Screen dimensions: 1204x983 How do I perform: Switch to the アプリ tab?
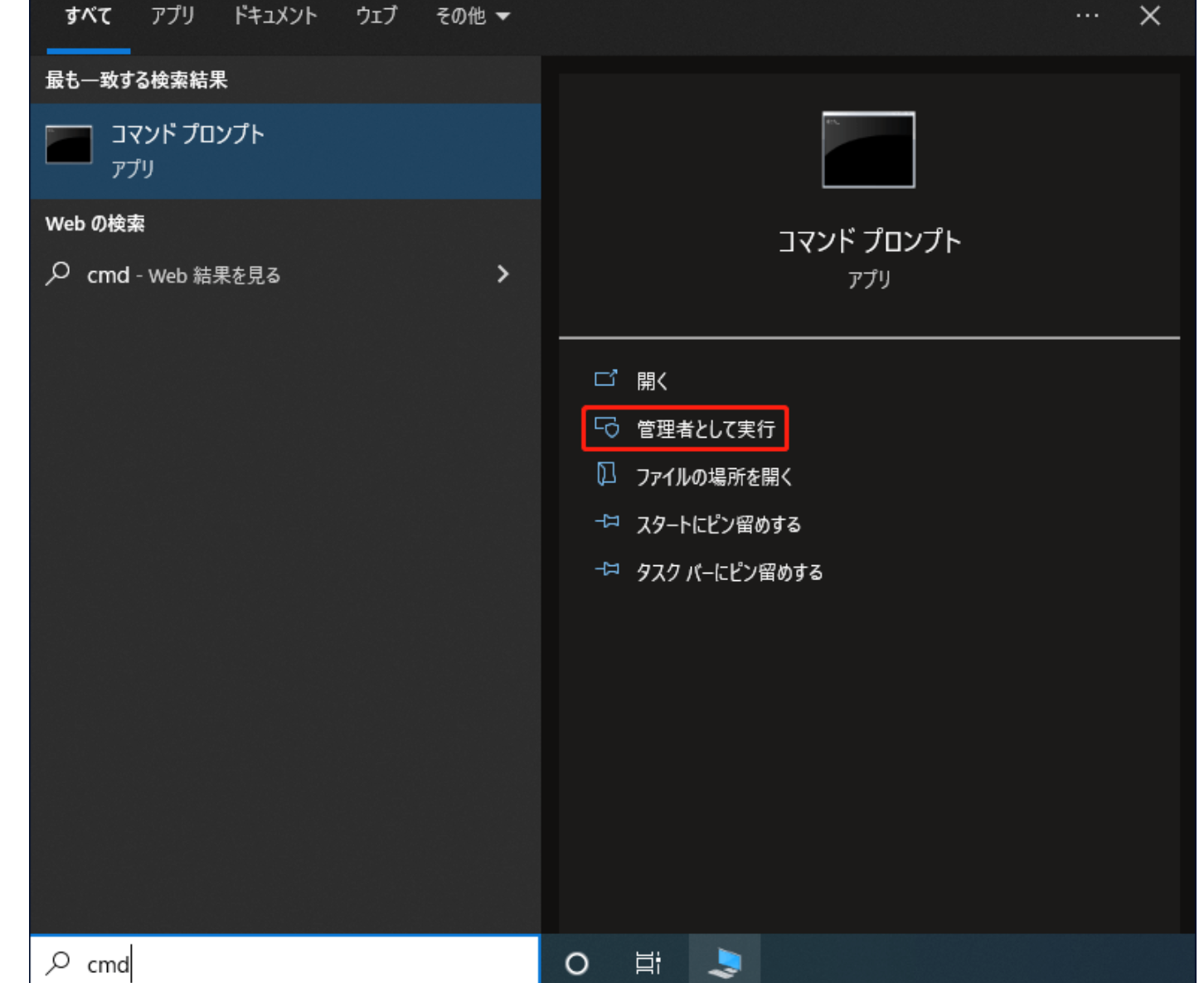coord(172,16)
